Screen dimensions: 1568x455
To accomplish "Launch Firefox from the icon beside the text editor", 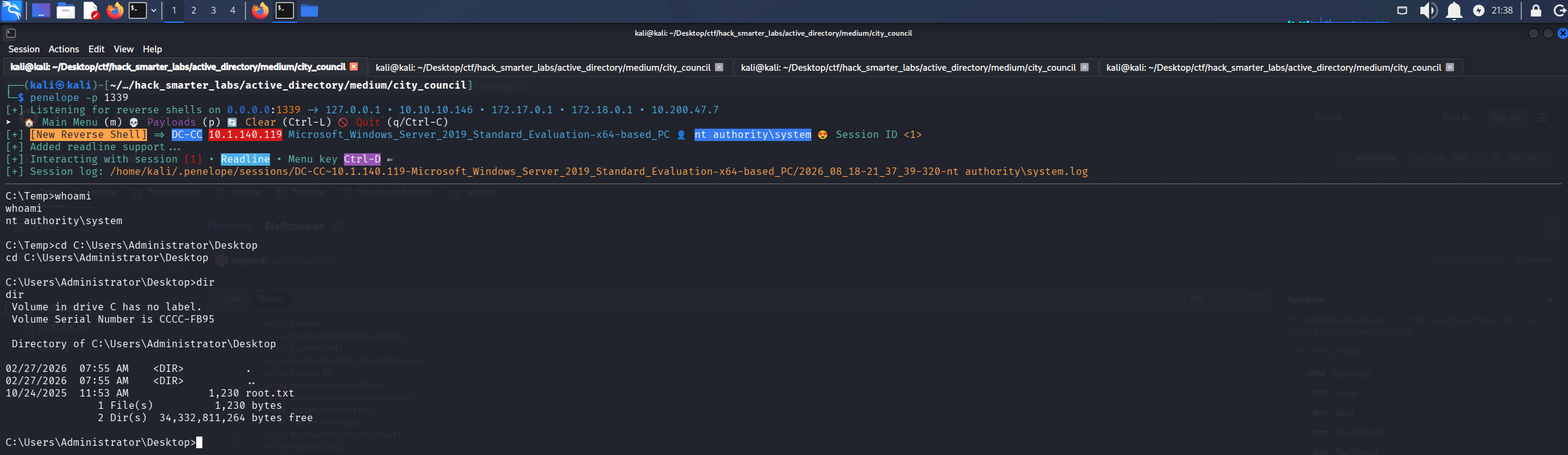I will point(115,10).
